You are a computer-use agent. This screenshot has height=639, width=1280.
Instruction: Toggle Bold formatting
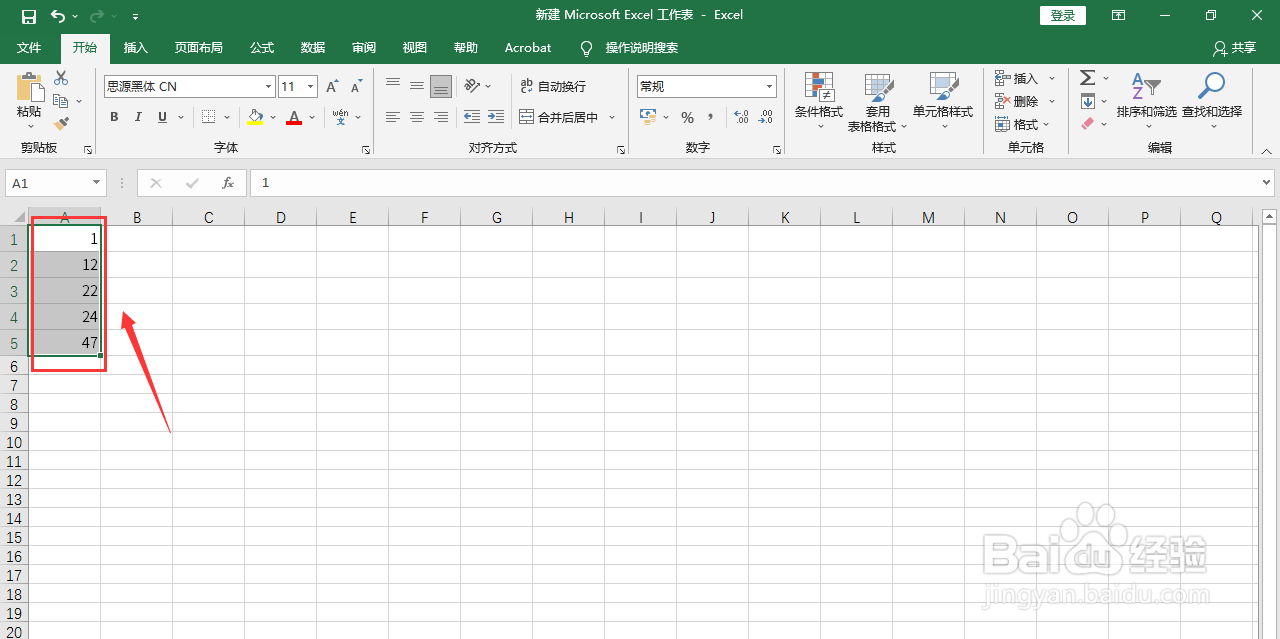point(114,117)
